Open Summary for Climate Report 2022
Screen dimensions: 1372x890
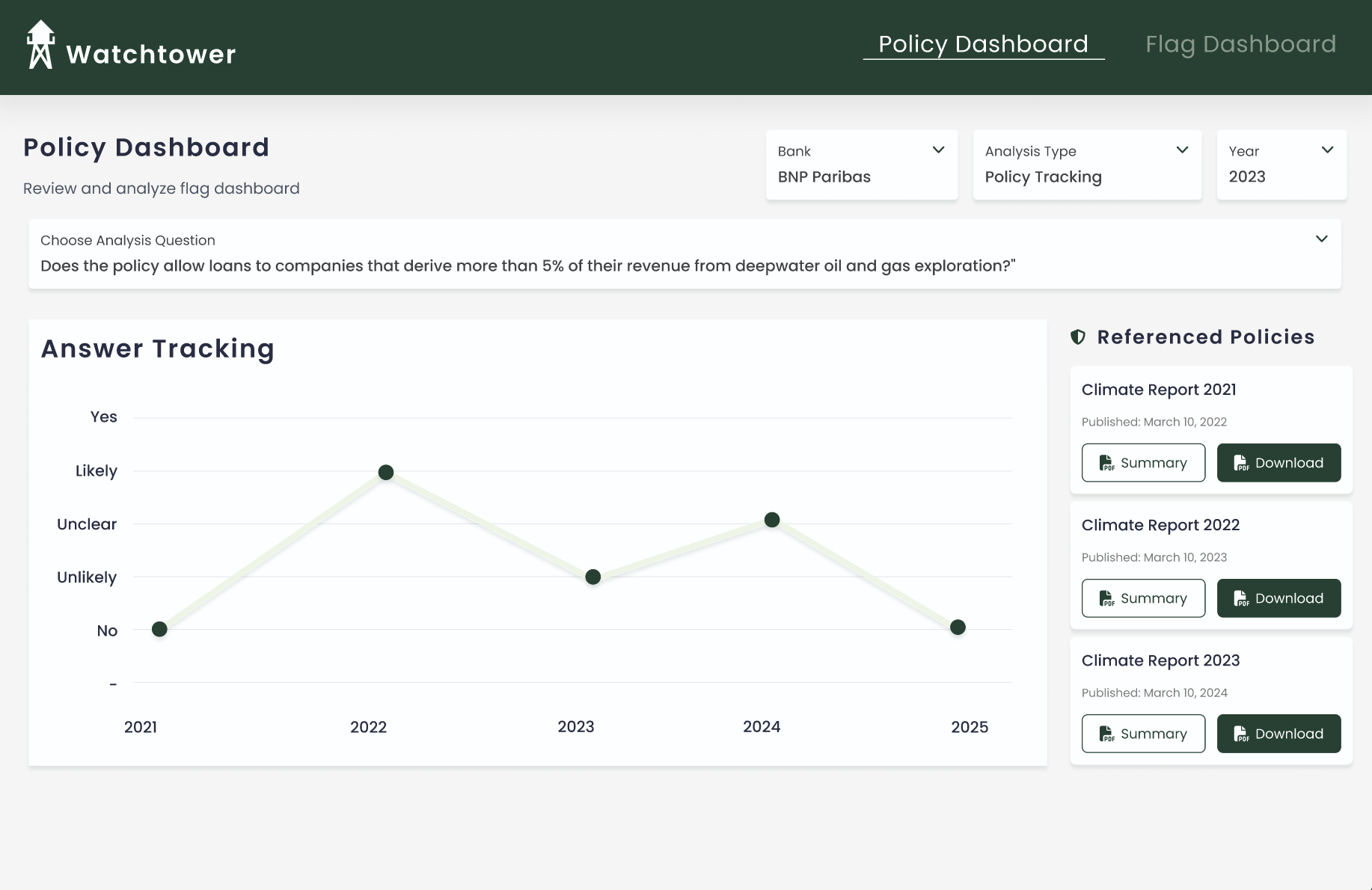[x=1143, y=598]
